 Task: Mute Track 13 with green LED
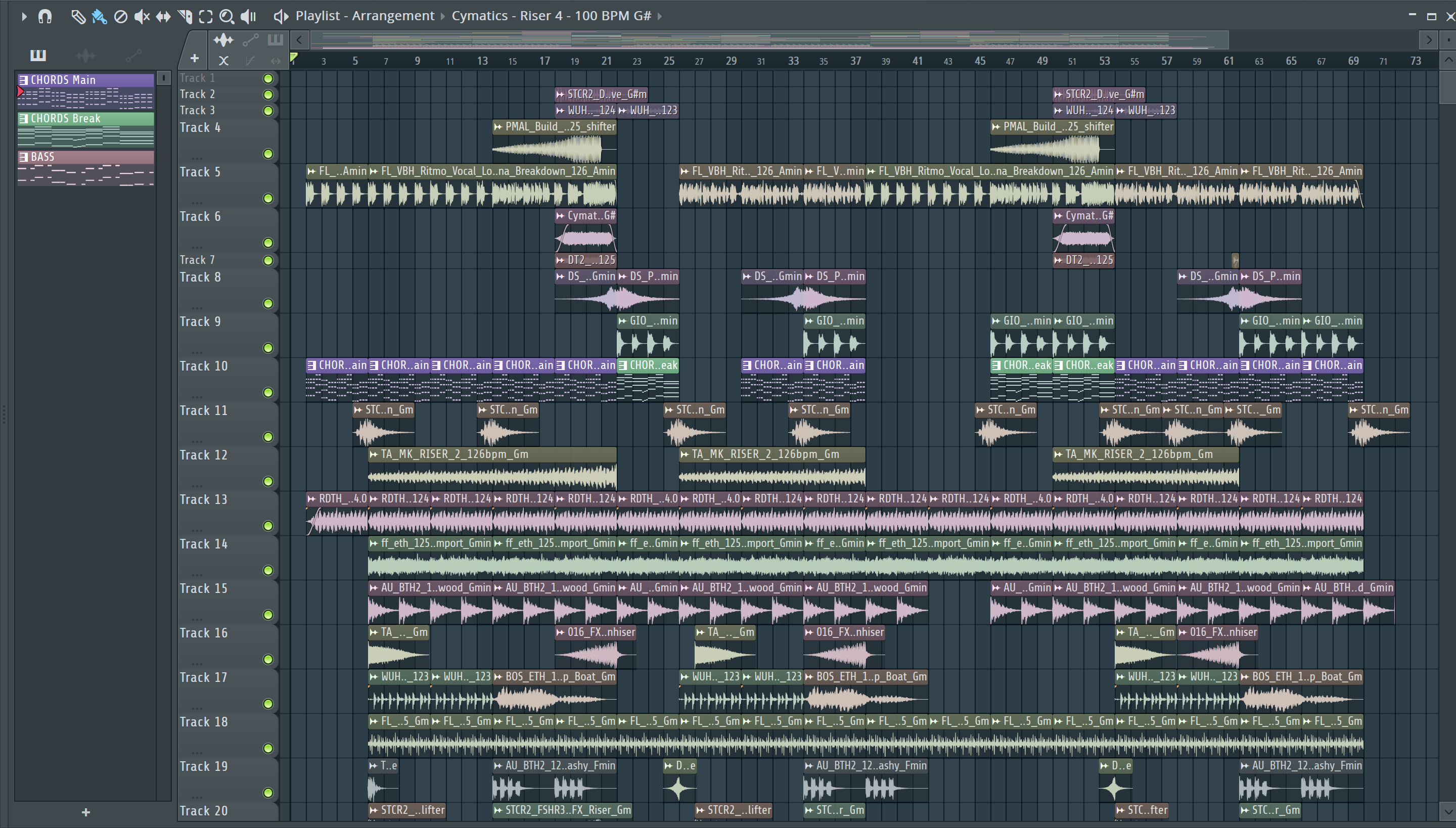268,526
